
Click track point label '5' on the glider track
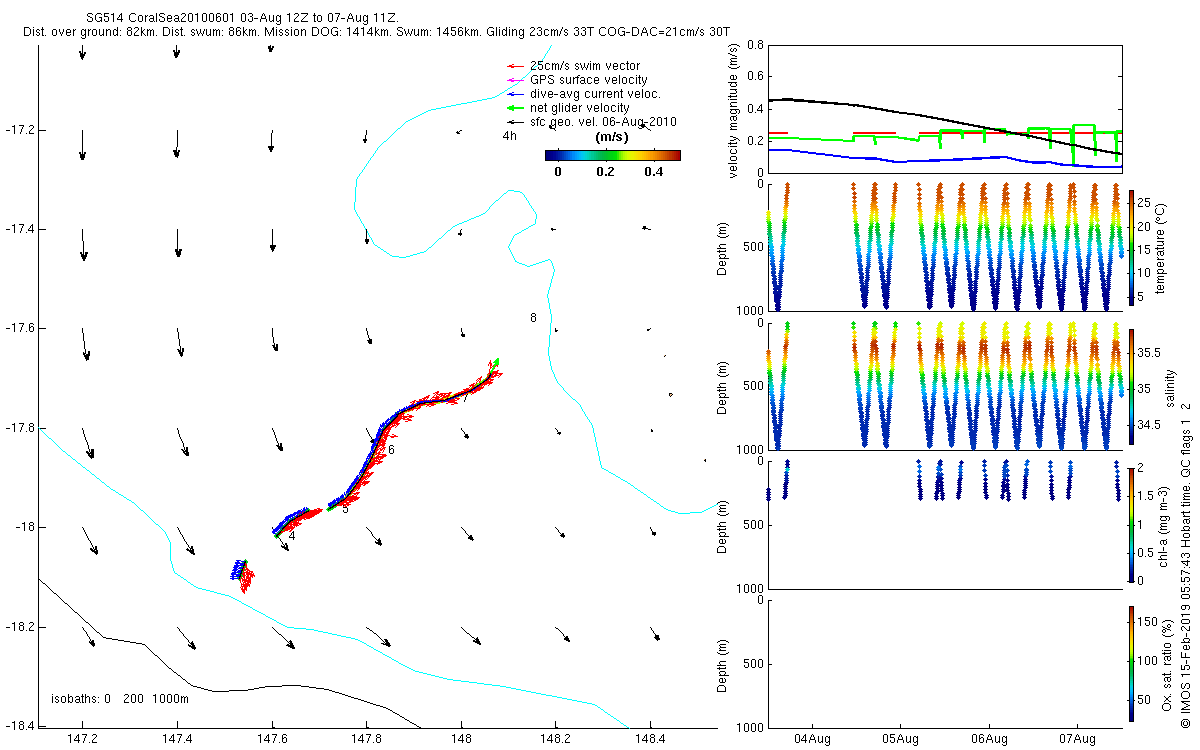pos(345,508)
